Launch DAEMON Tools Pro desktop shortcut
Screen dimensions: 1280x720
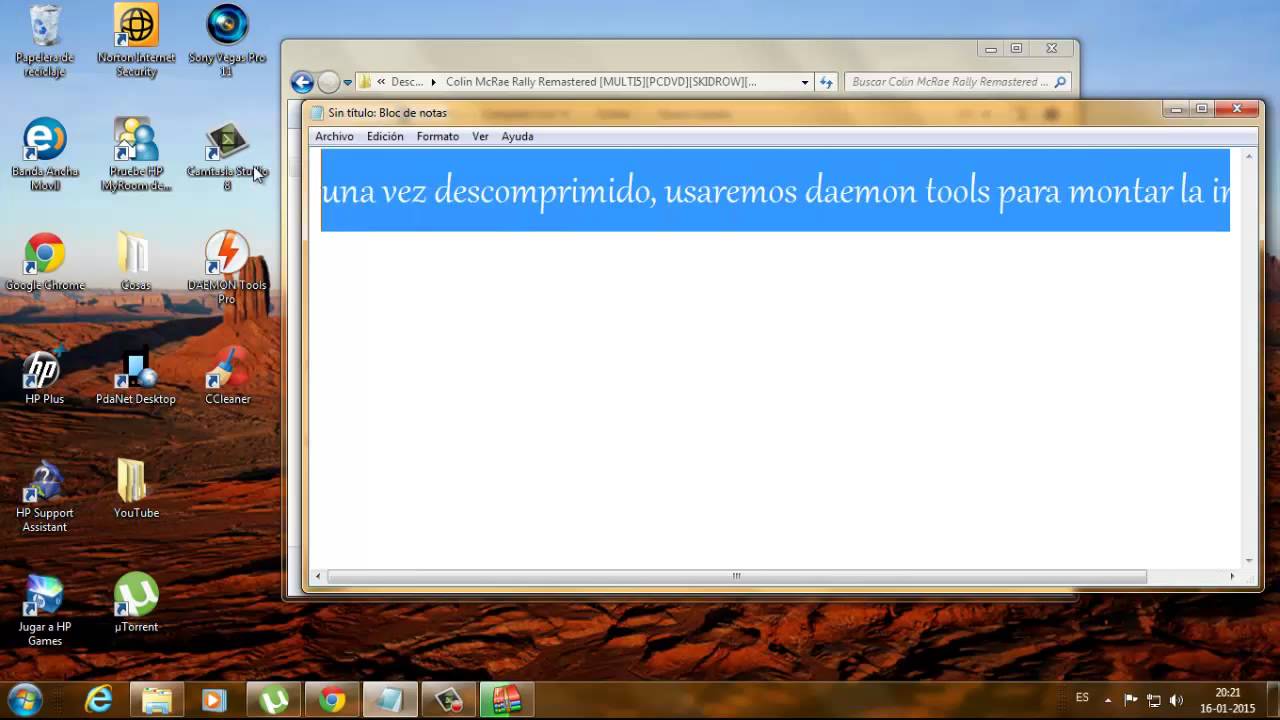(x=227, y=268)
